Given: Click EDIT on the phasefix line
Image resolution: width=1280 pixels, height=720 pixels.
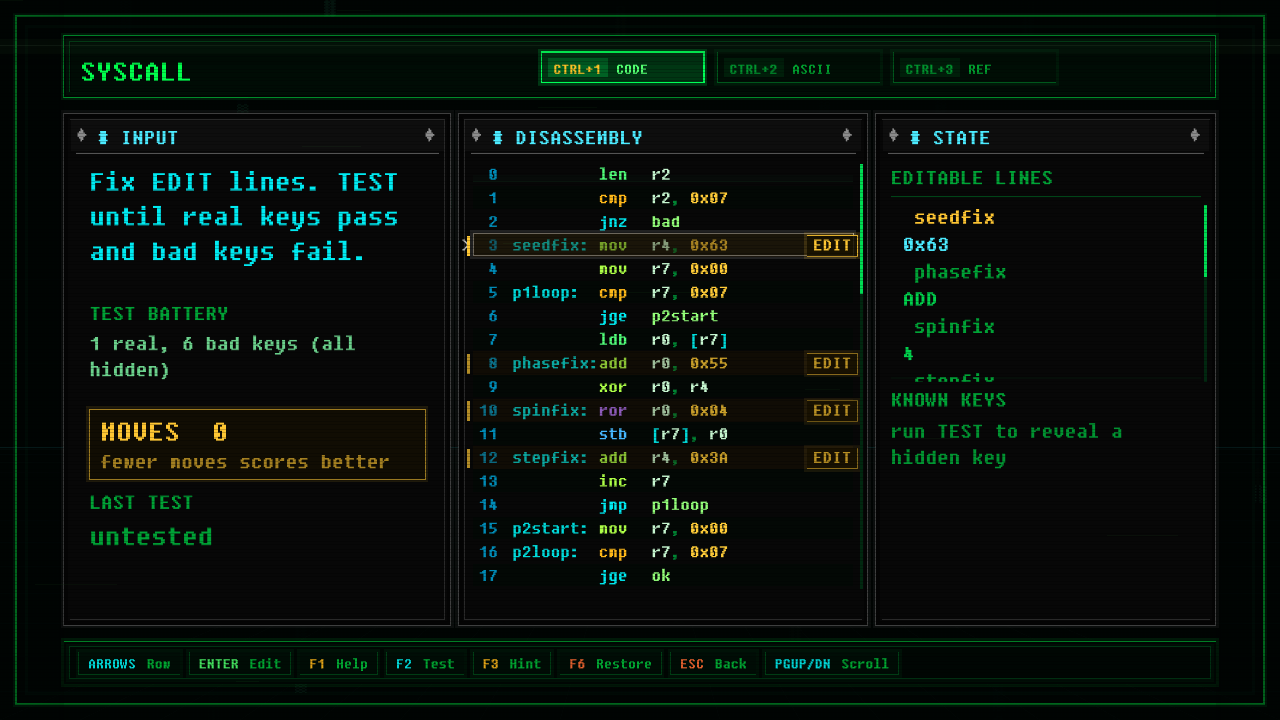Looking at the screenshot, I should pos(831,363).
